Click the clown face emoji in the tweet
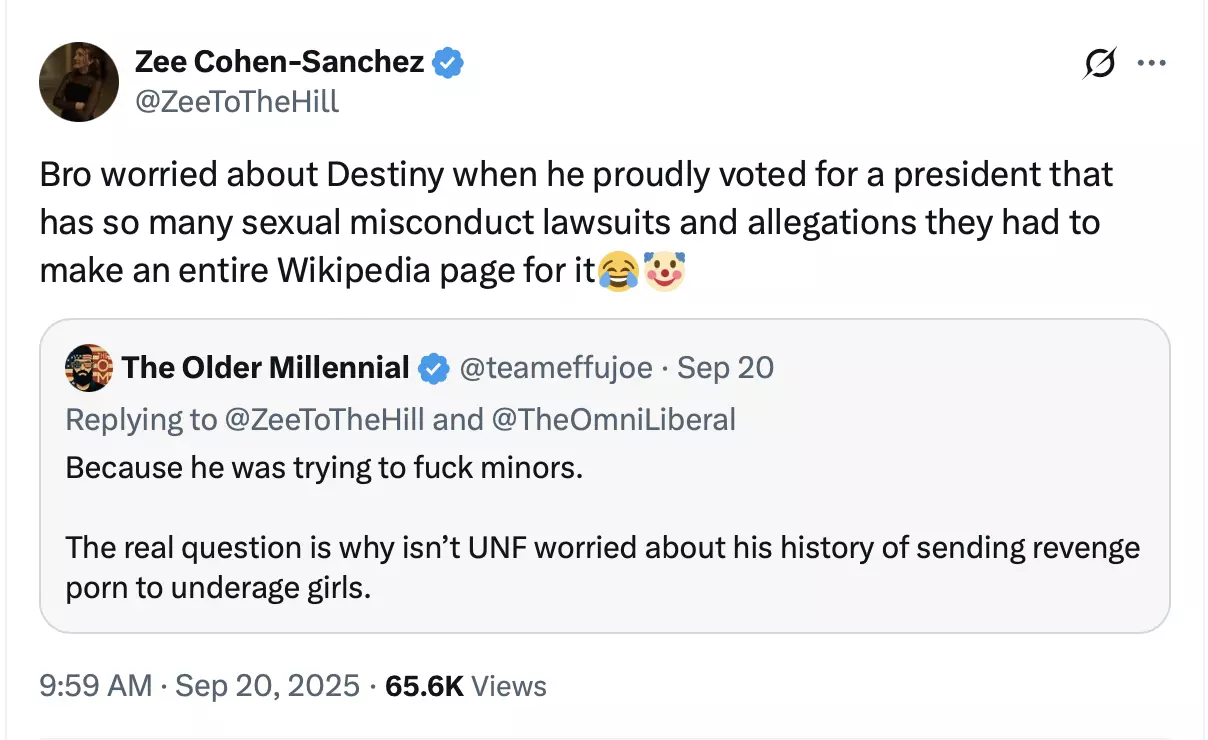Screen dimensions: 1208x740 [666, 270]
